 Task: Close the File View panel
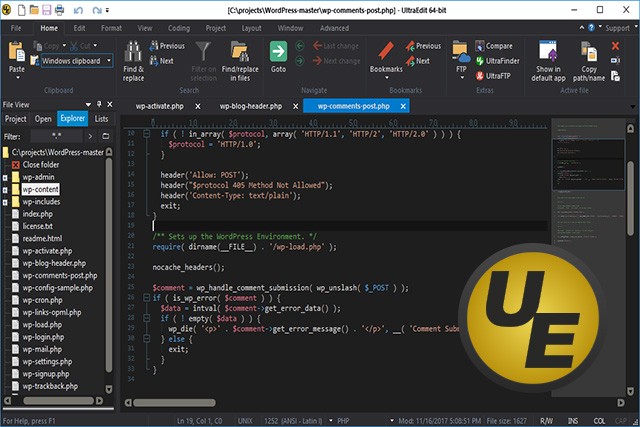coord(109,105)
